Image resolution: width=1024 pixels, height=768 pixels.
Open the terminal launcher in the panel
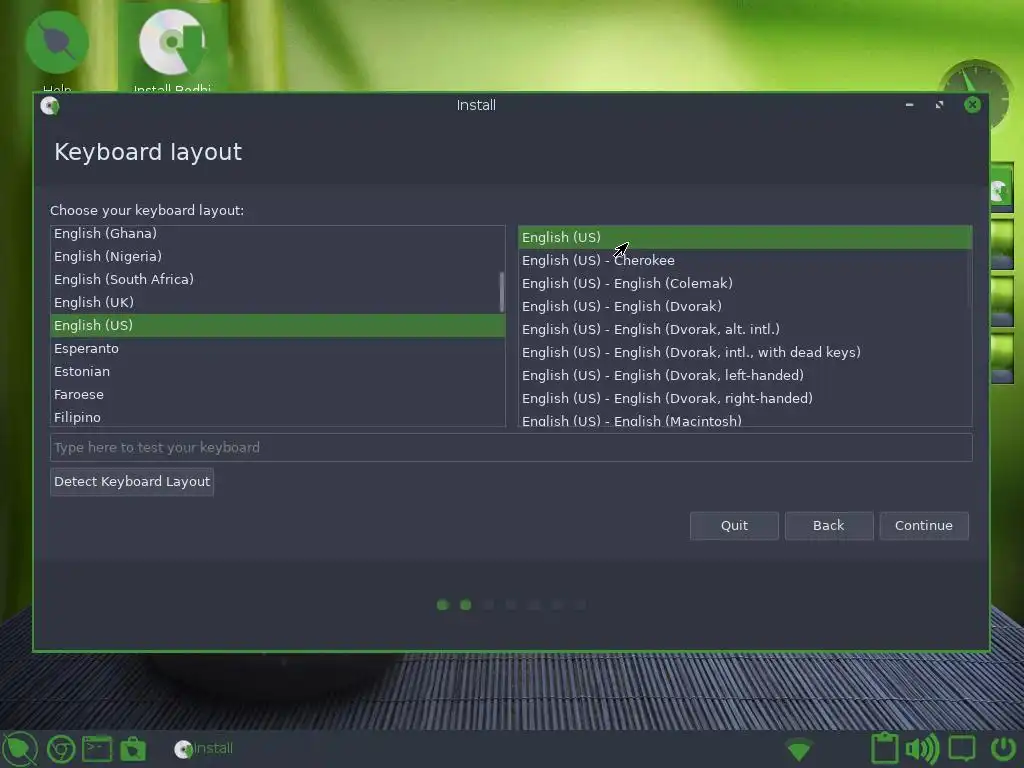(97, 749)
